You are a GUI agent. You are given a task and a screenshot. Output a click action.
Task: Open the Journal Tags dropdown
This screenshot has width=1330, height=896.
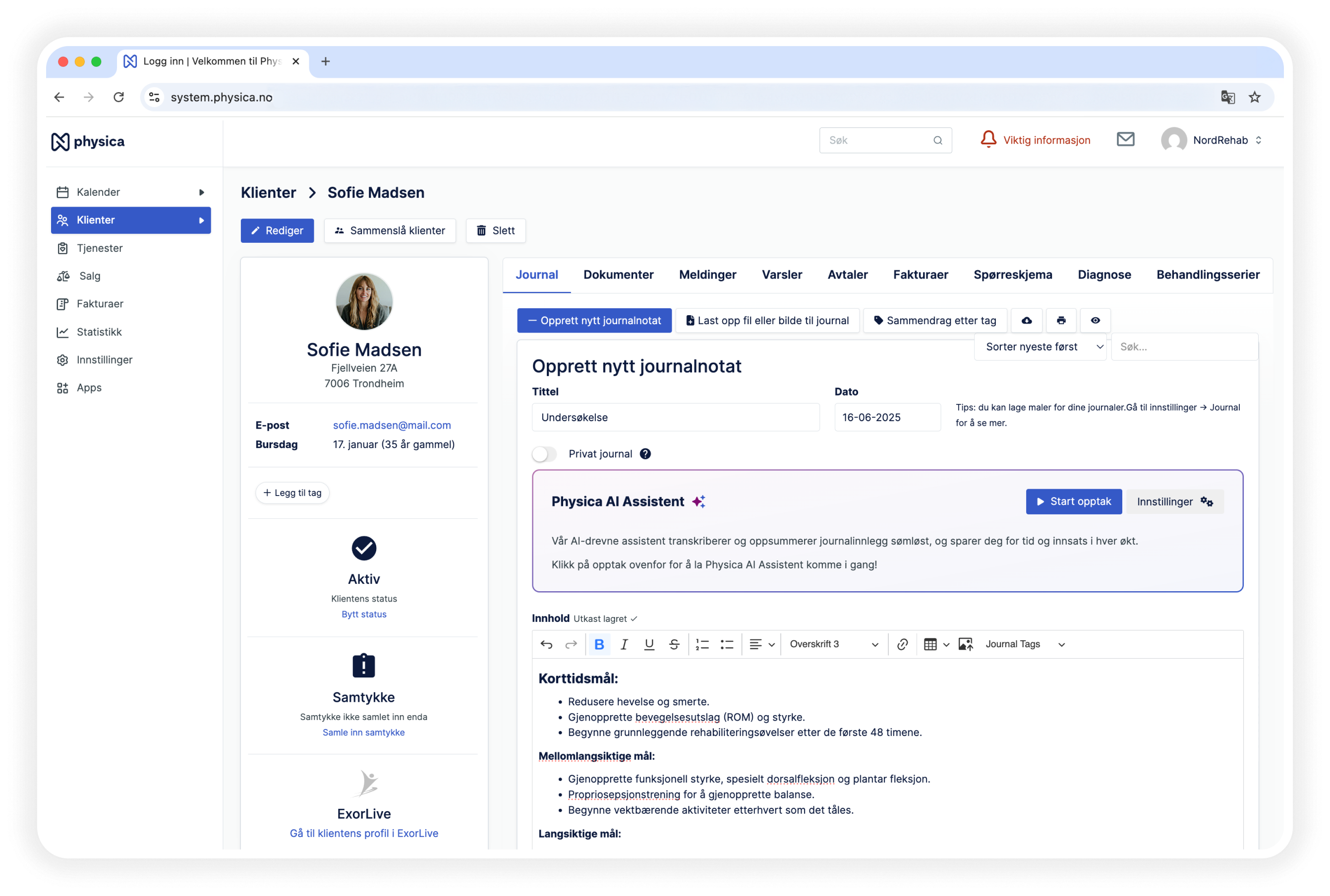(x=1025, y=645)
